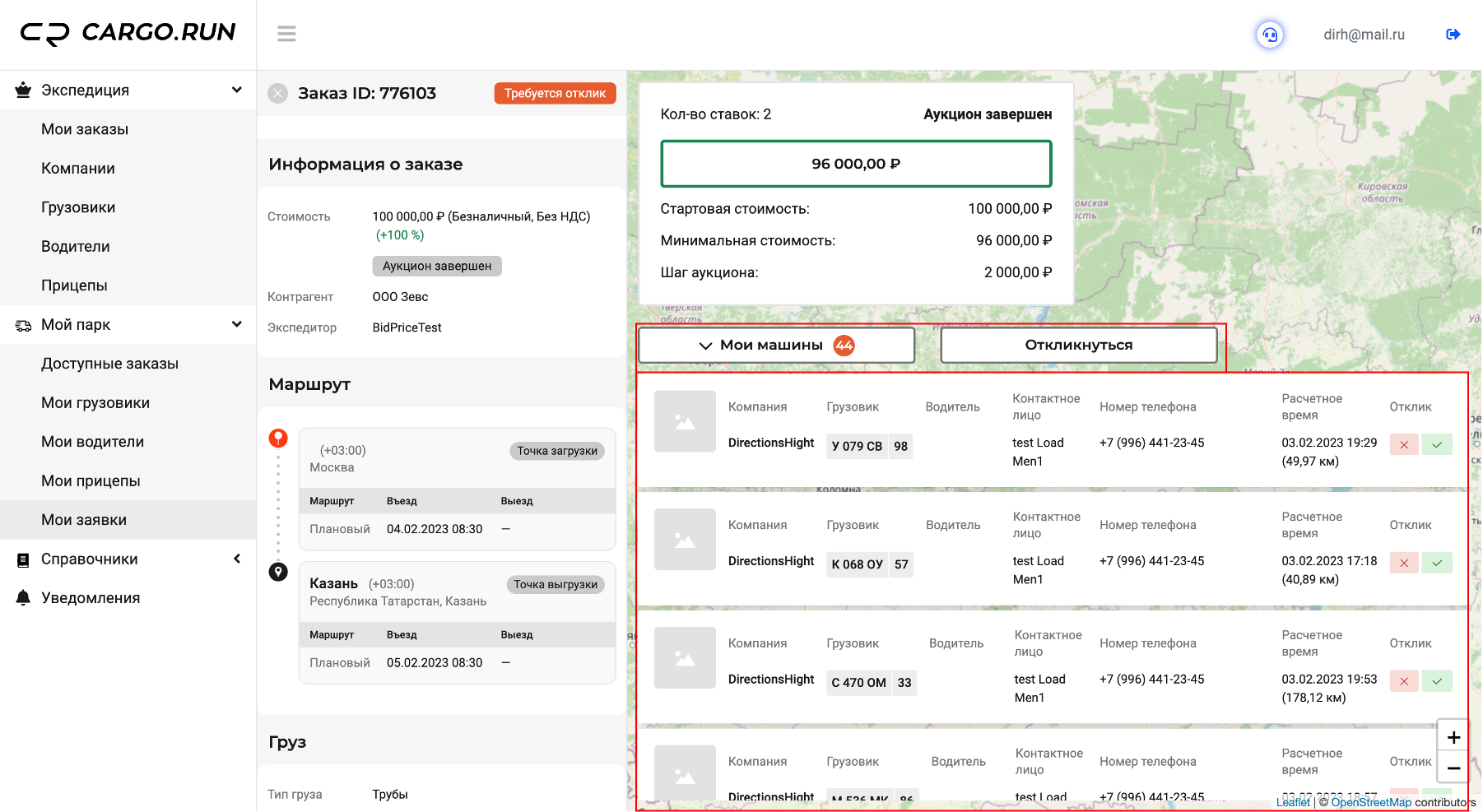Accept truck С 470 ОМ with green check
The image size is (1483, 812).
[1437, 681]
